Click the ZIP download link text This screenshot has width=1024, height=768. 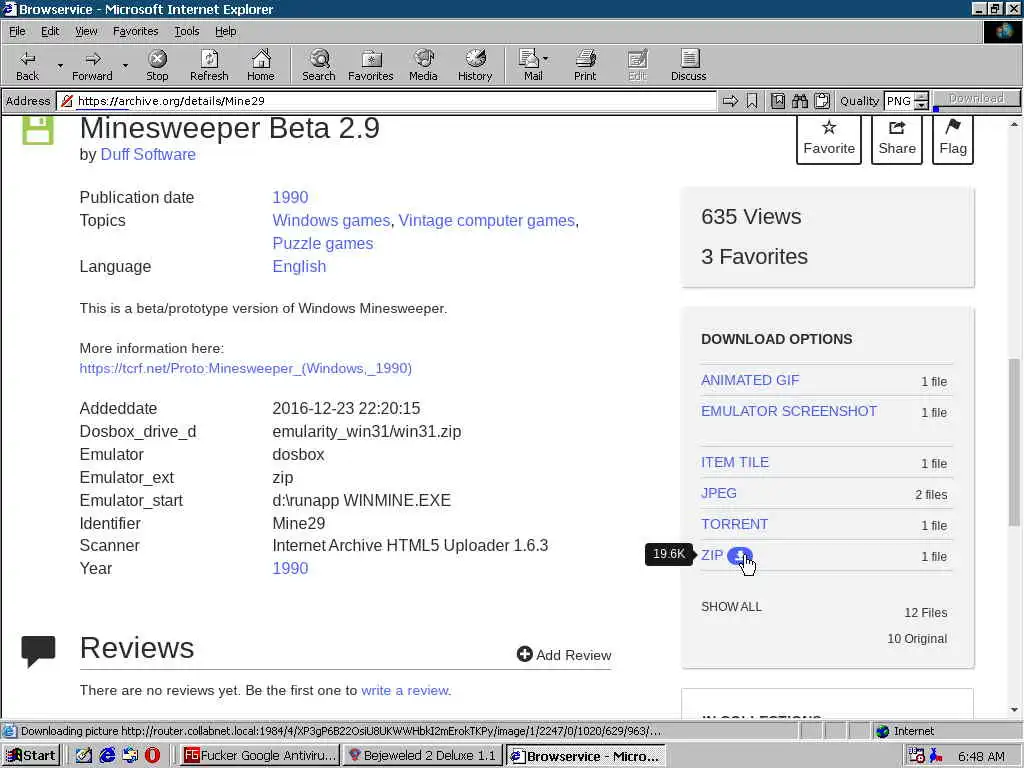pyautogui.click(x=712, y=555)
